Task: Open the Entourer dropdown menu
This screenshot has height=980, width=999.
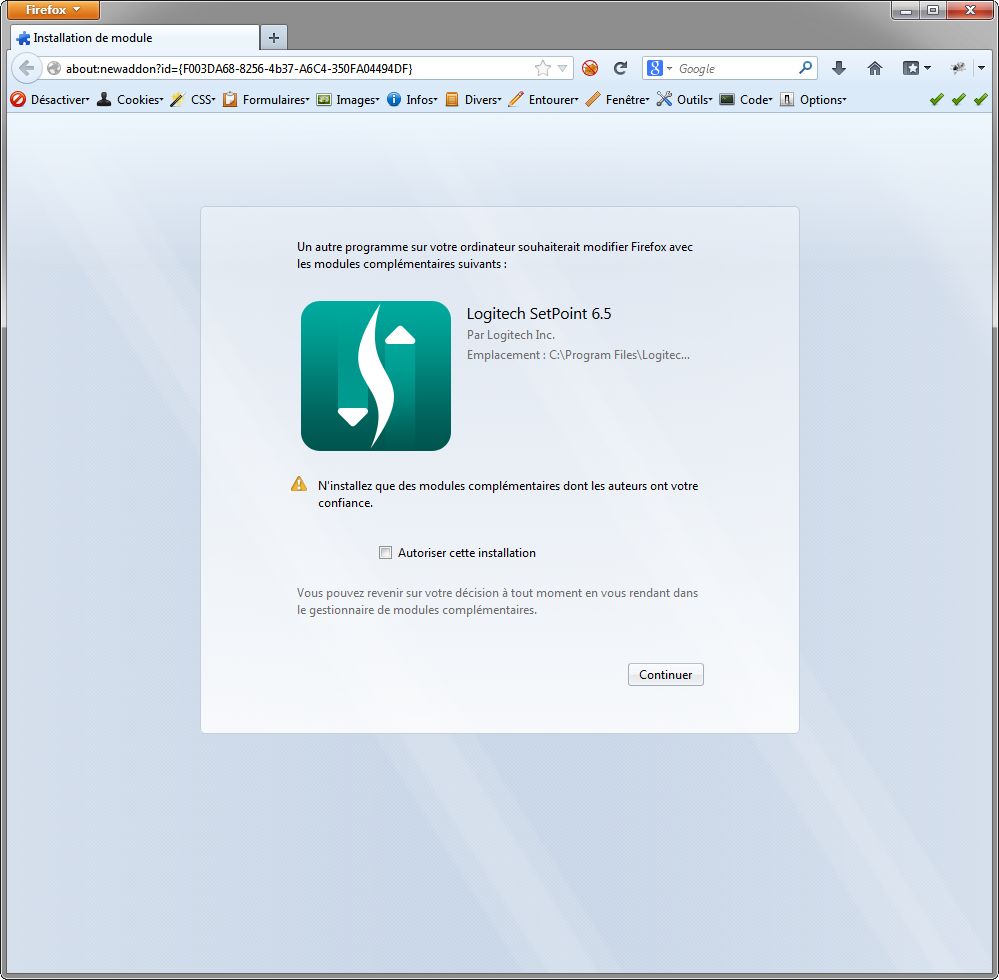Action: (x=543, y=99)
